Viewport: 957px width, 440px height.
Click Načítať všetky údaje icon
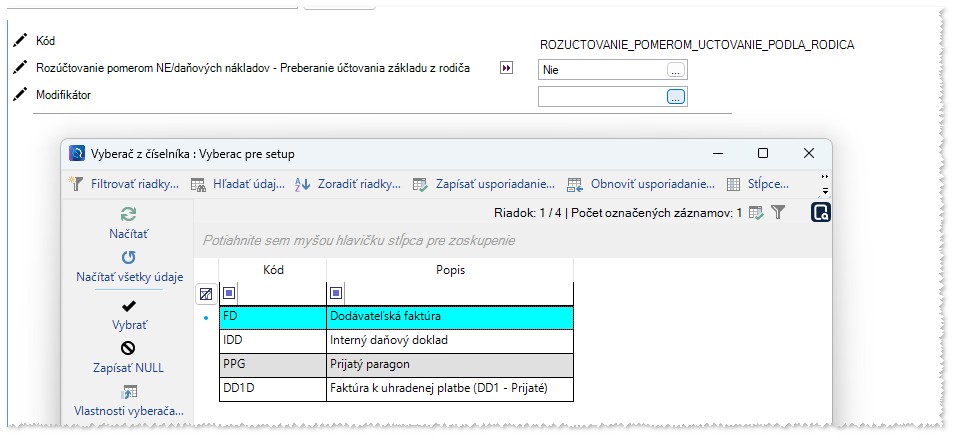128,258
